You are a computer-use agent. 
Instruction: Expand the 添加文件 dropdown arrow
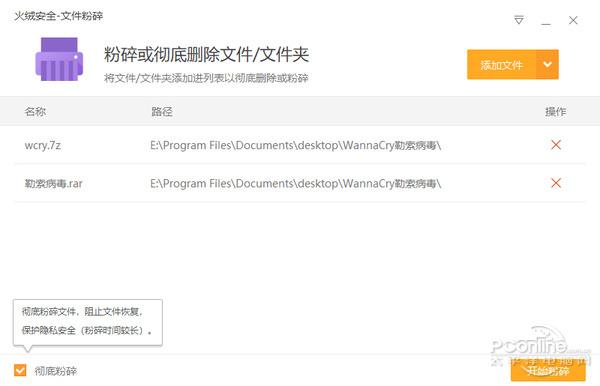tap(548, 65)
